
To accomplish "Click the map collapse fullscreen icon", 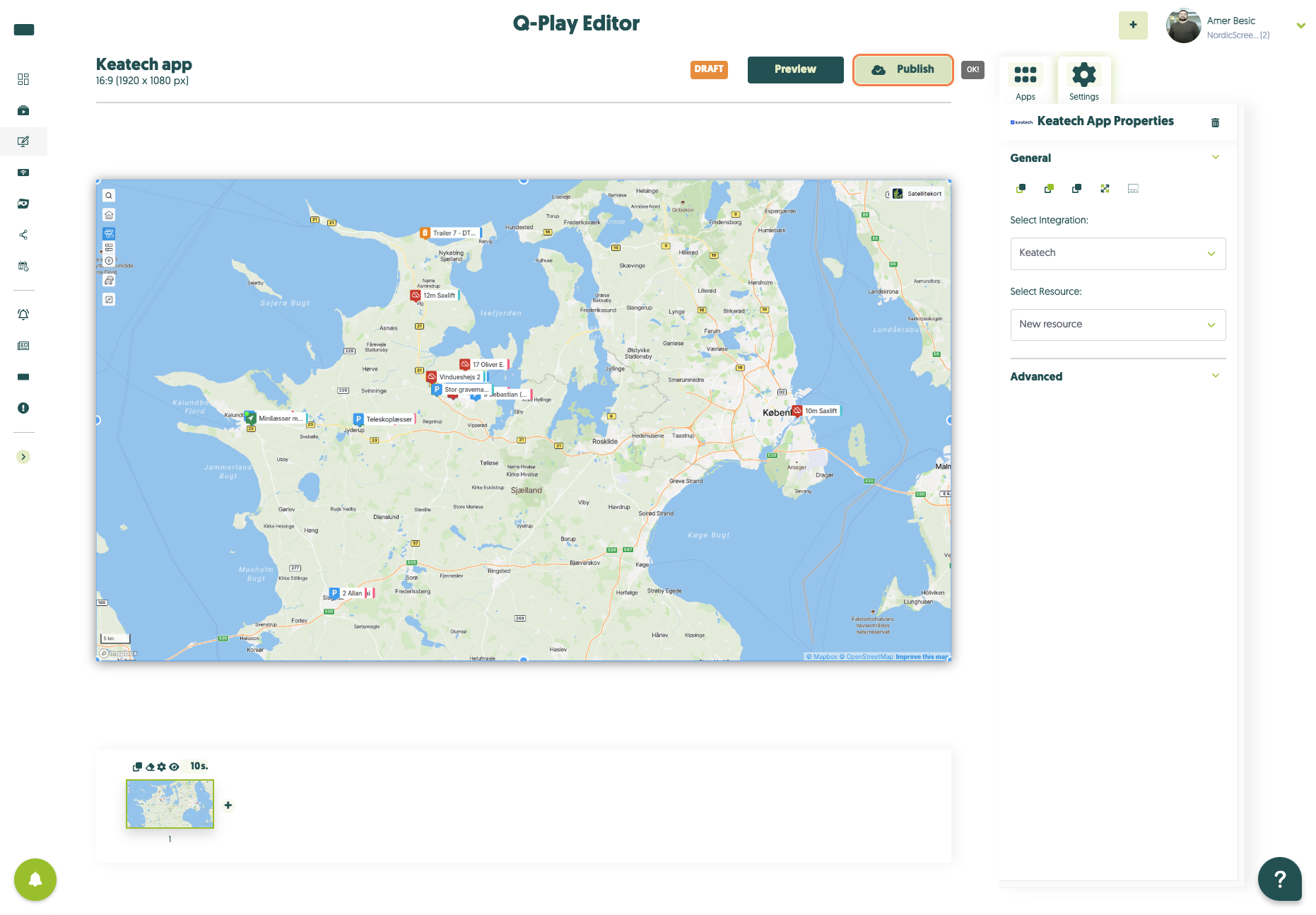I will pyautogui.click(x=109, y=300).
